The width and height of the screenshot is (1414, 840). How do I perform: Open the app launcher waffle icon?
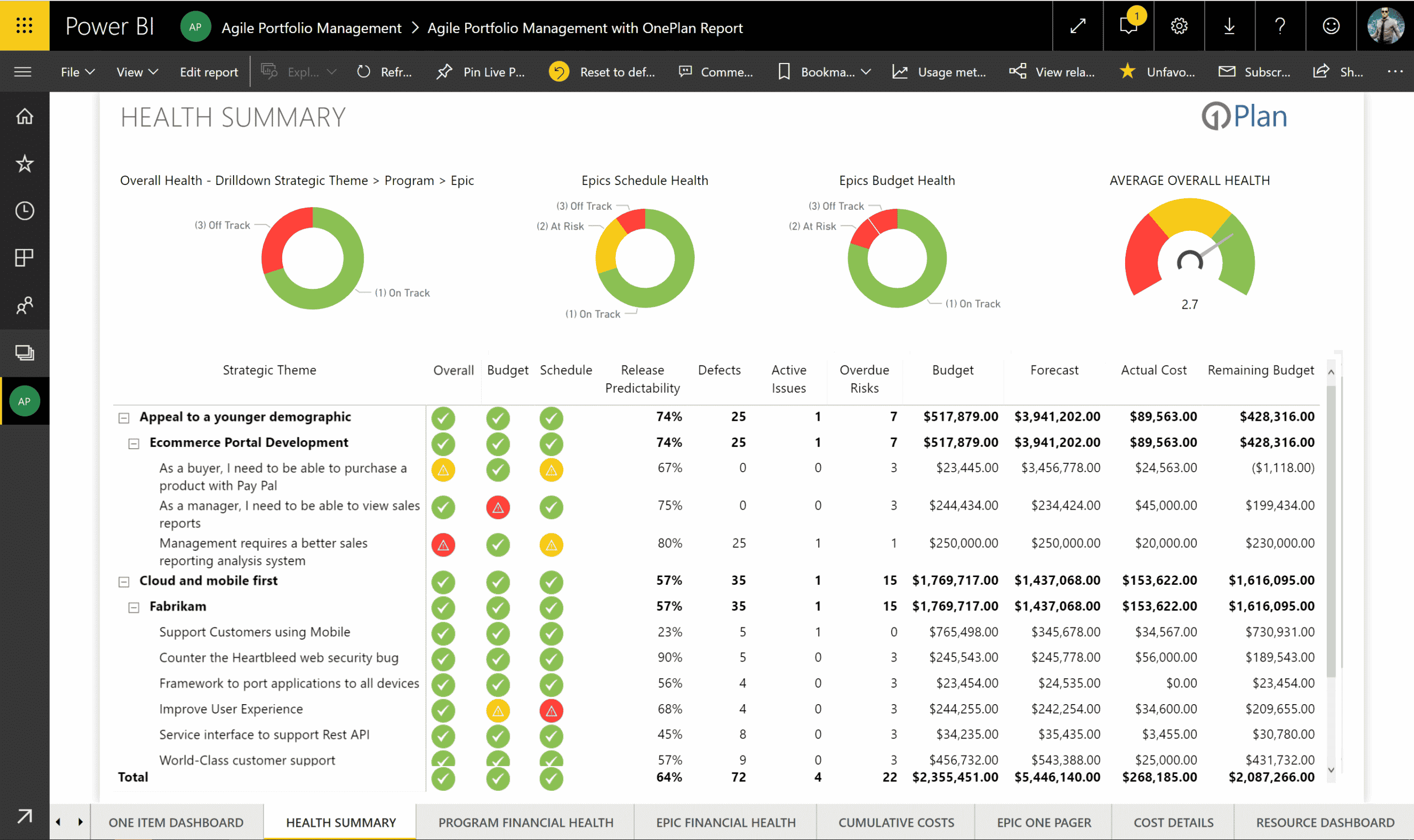(x=24, y=25)
